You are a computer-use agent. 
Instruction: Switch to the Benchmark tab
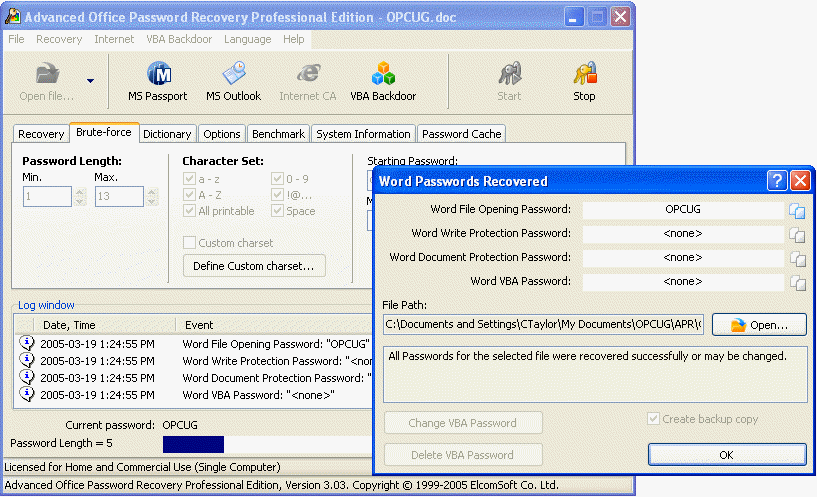tap(278, 134)
